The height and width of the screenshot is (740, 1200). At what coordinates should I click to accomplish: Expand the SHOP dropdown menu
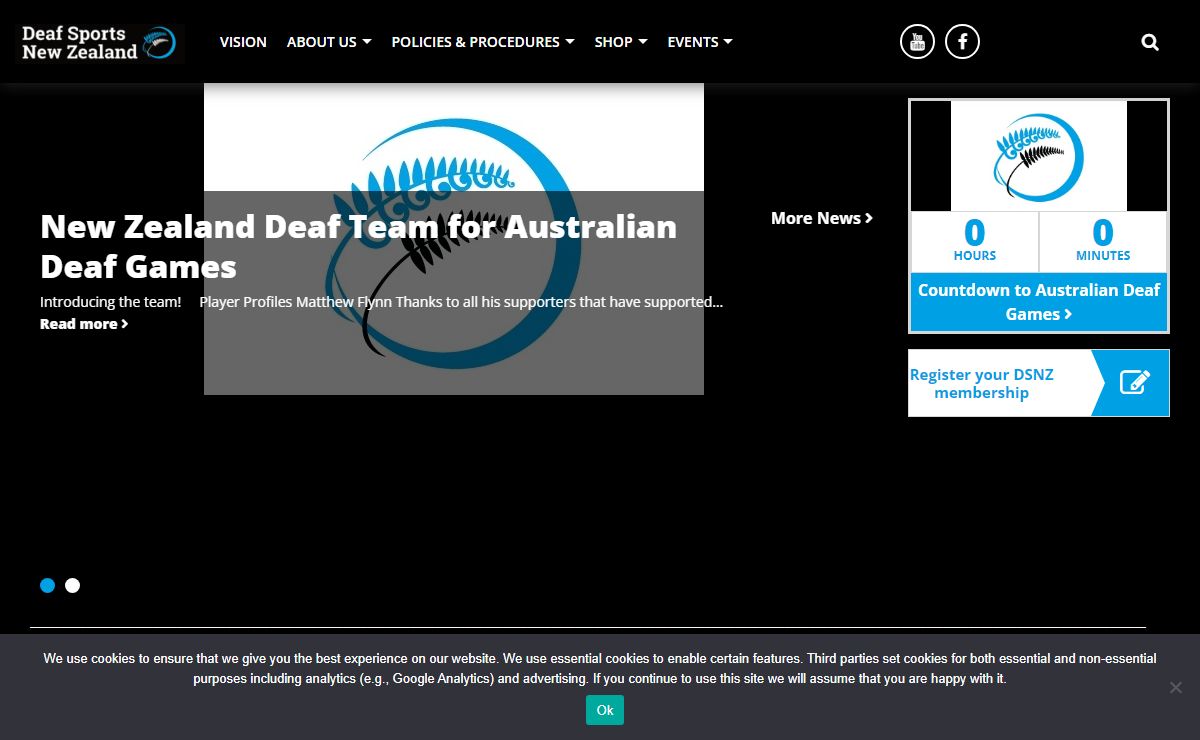pos(621,42)
